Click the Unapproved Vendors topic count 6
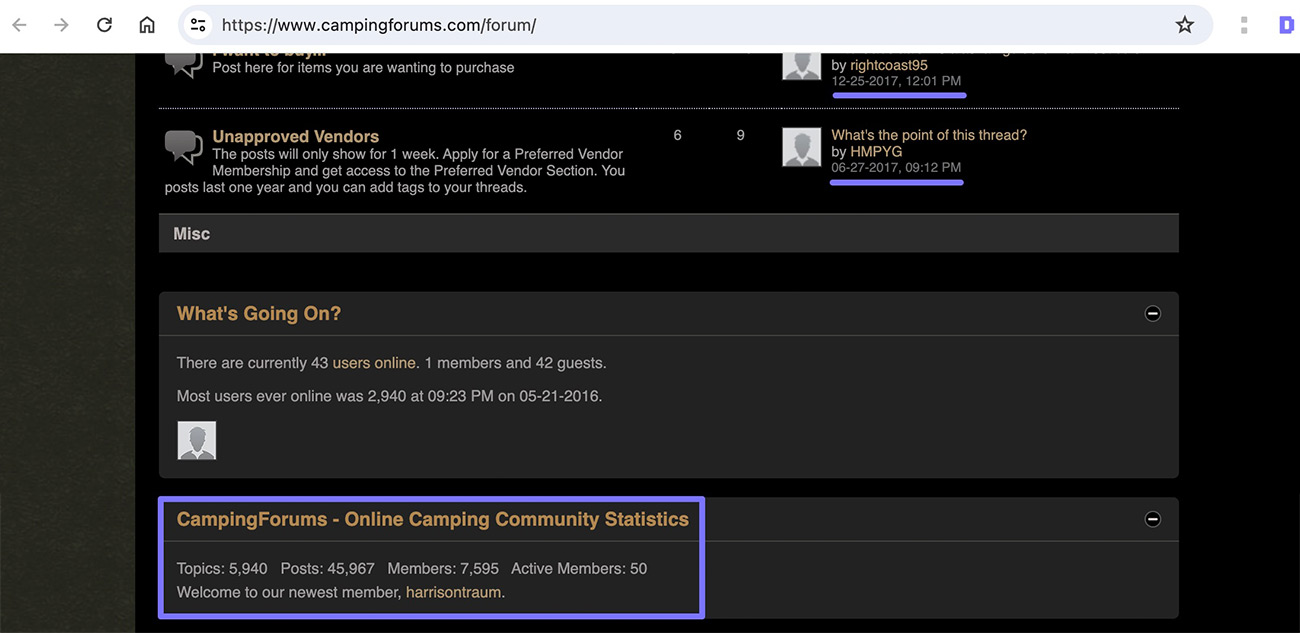Screen dimensions: 1300x633 click(677, 135)
